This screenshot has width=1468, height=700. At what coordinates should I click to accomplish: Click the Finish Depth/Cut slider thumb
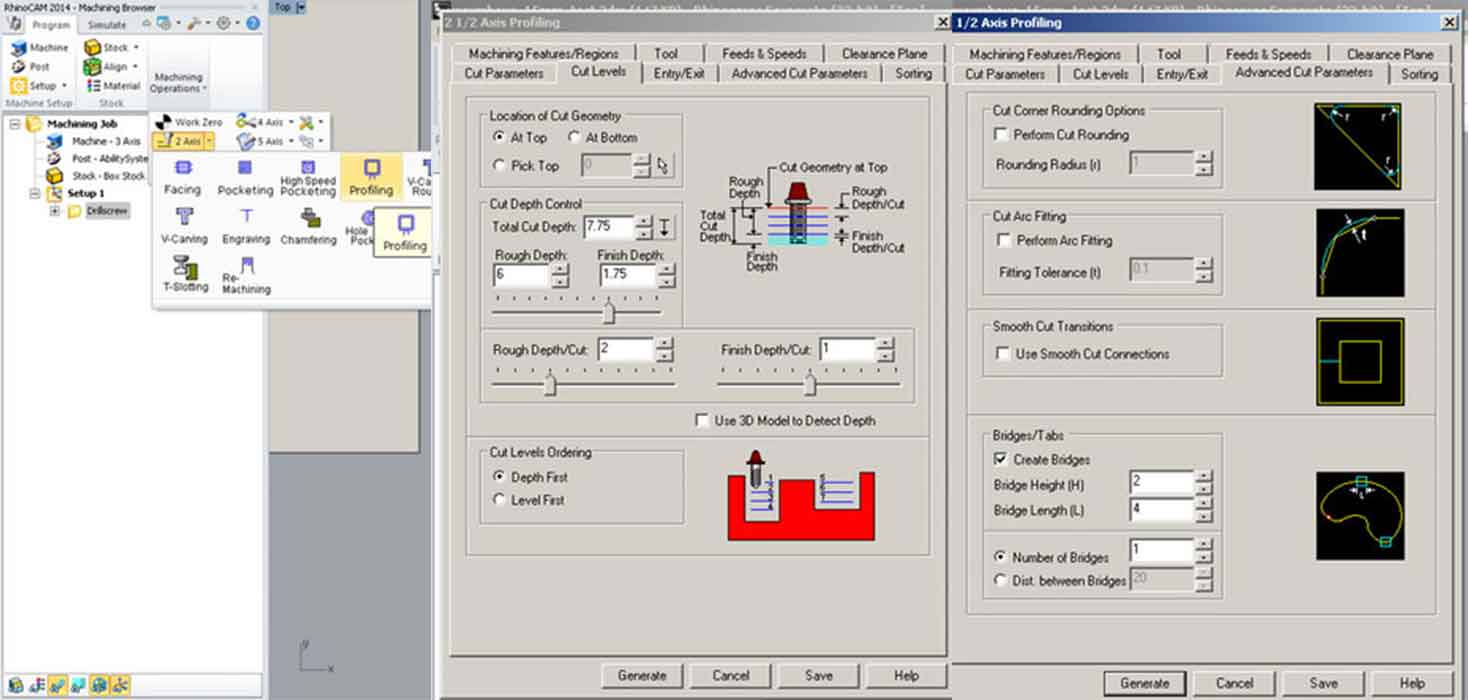[x=810, y=385]
